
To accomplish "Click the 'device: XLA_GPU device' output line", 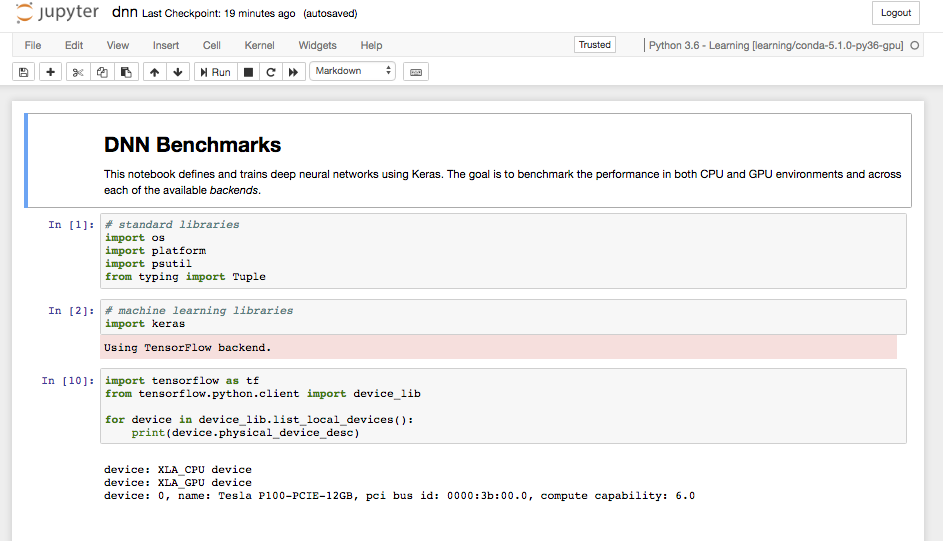I will 178,483.
